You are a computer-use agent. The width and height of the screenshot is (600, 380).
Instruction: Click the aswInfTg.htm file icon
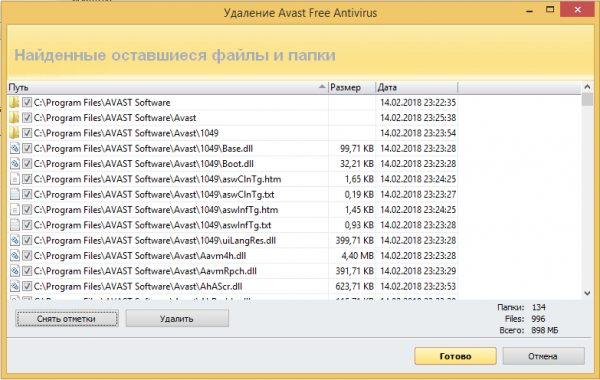[15, 210]
